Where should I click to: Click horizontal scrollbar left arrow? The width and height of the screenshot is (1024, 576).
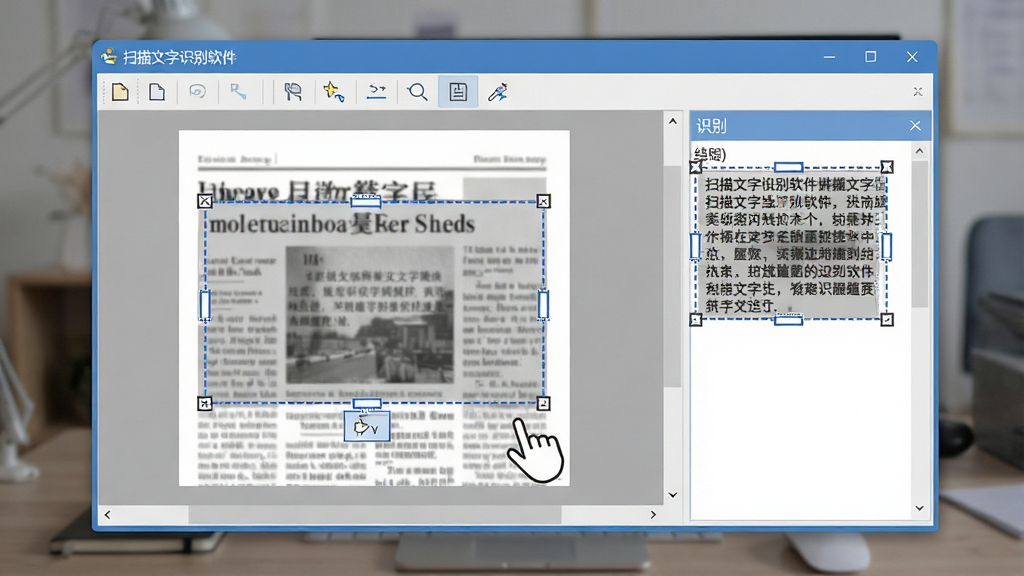pyautogui.click(x=108, y=515)
